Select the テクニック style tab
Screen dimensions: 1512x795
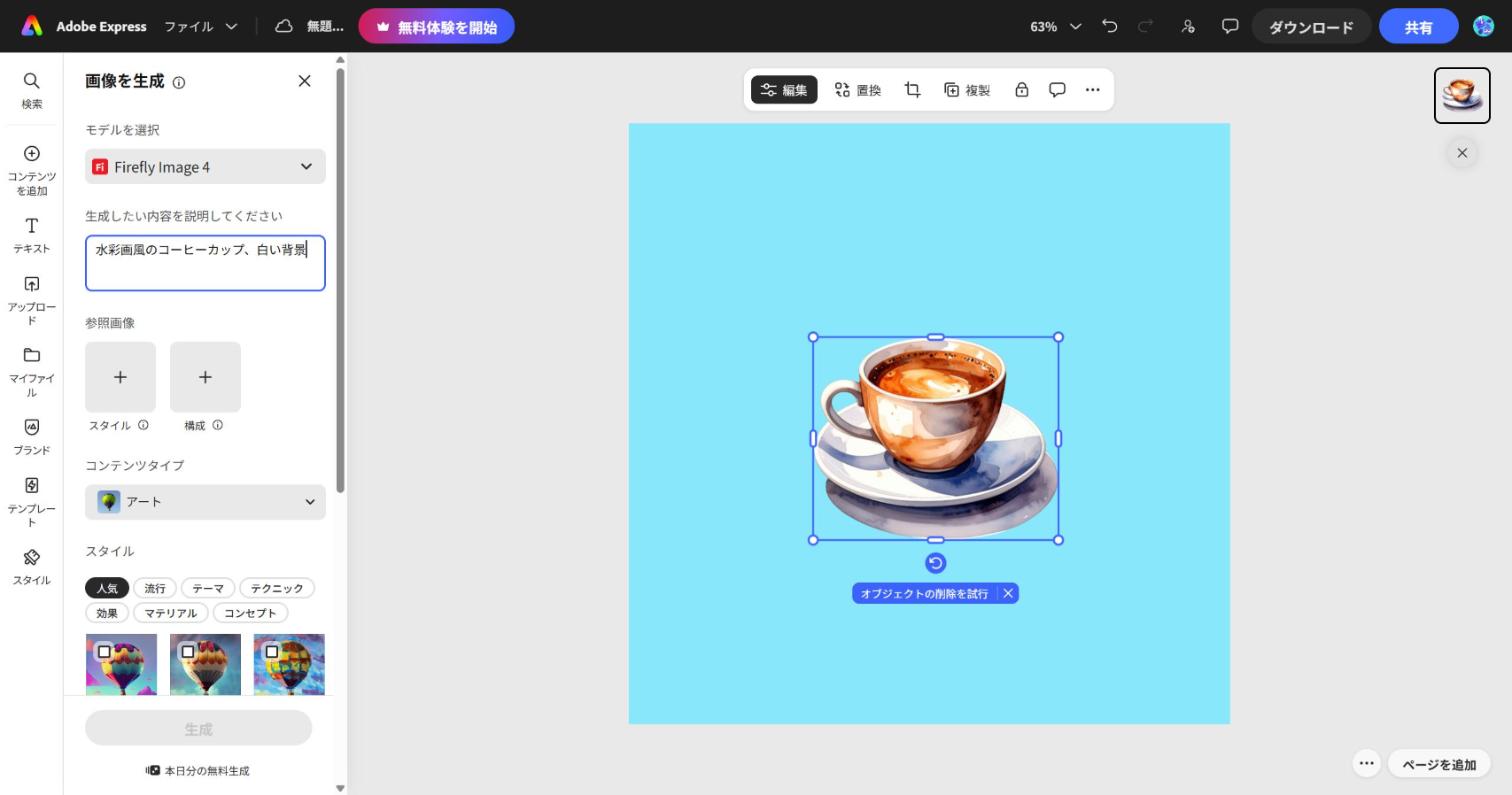coord(277,588)
